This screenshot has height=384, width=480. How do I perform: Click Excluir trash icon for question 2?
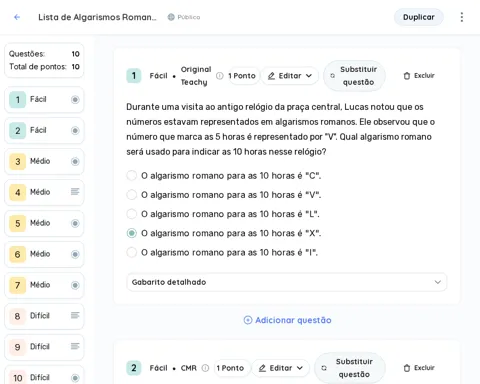click(x=407, y=368)
